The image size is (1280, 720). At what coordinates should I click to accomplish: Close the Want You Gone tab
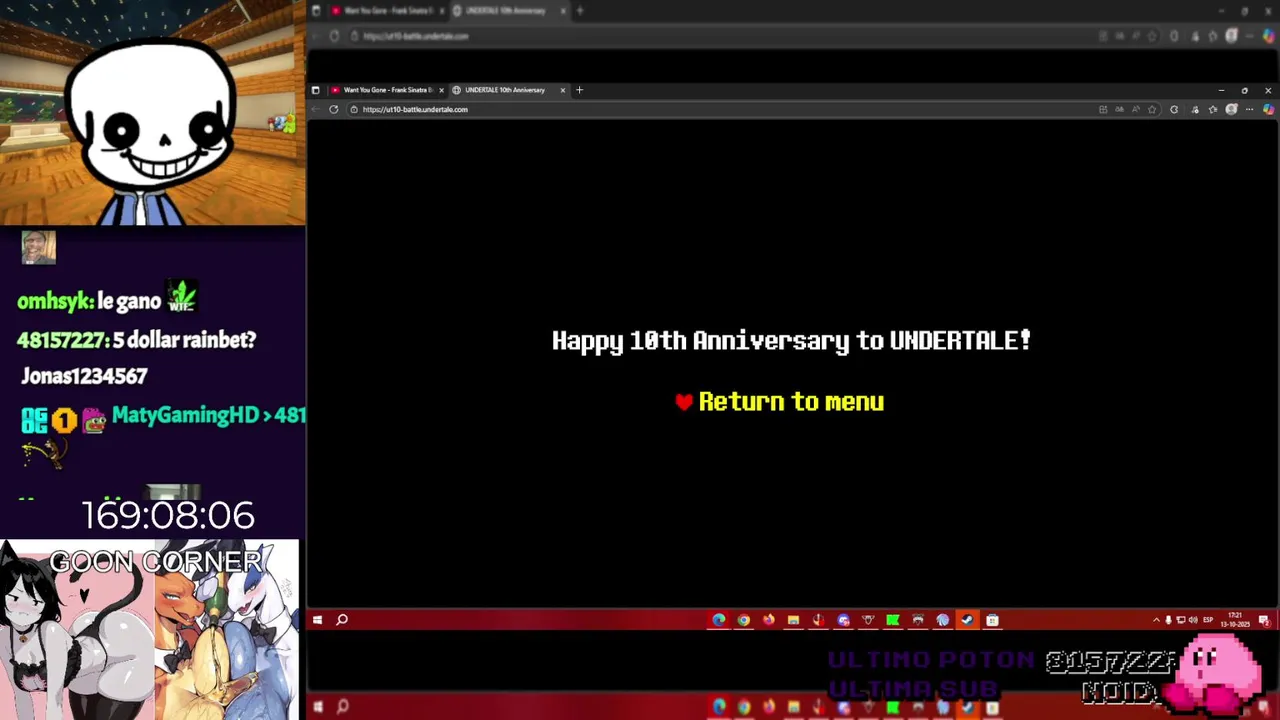(x=441, y=90)
